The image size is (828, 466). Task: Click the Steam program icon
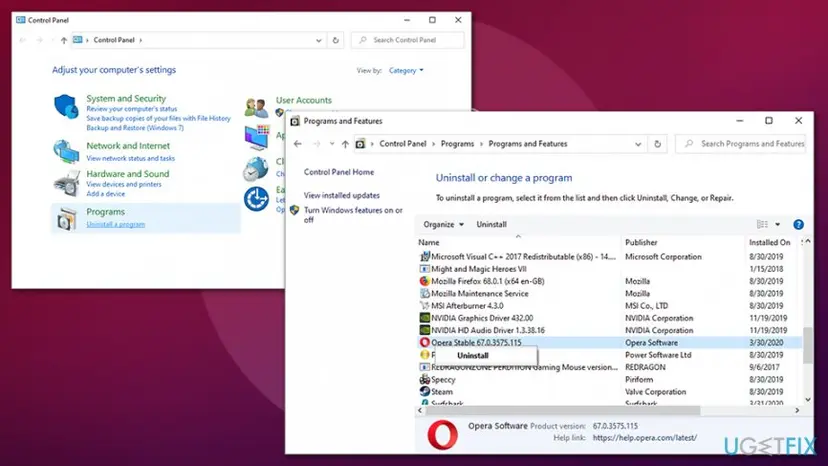point(425,392)
